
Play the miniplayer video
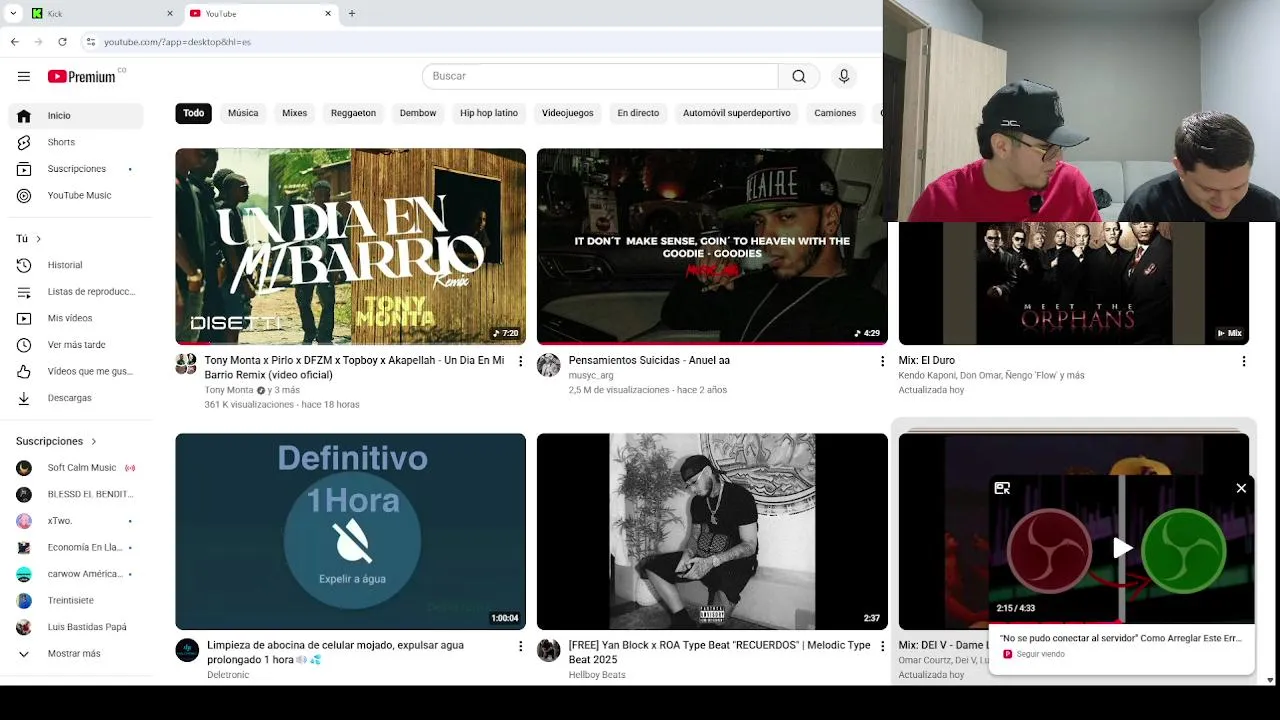[x=1122, y=548]
